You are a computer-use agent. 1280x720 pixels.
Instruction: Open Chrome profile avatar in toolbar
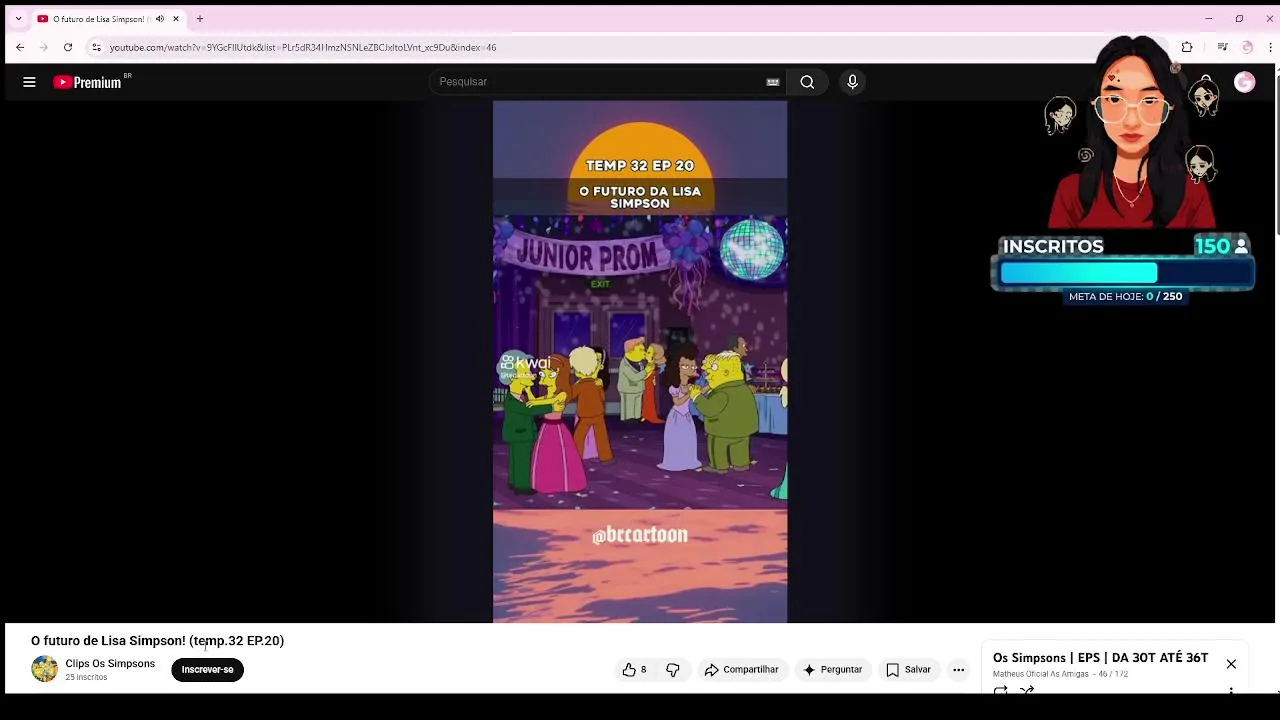pyautogui.click(x=1247, y=47)
